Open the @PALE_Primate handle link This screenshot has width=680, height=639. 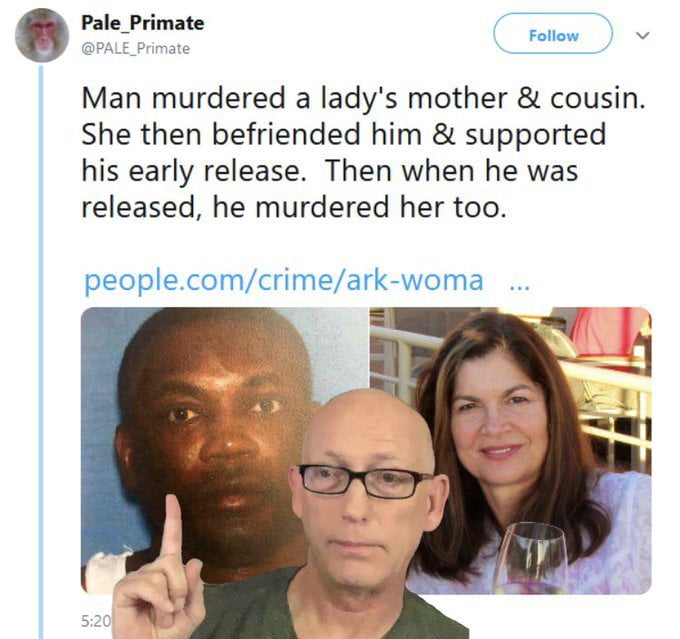coord(135,48)
